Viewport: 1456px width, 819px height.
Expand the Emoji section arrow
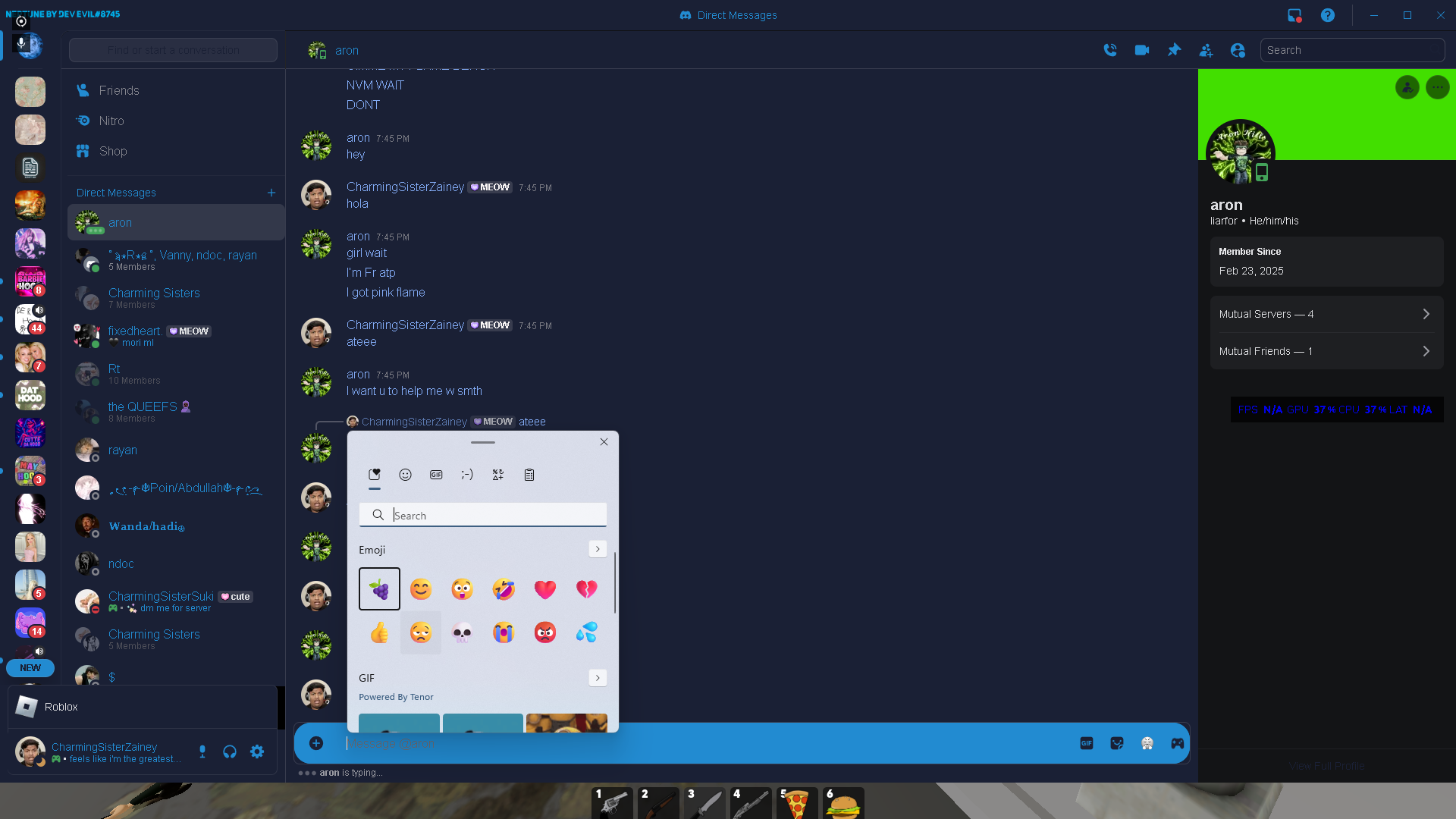pos(598,549)
